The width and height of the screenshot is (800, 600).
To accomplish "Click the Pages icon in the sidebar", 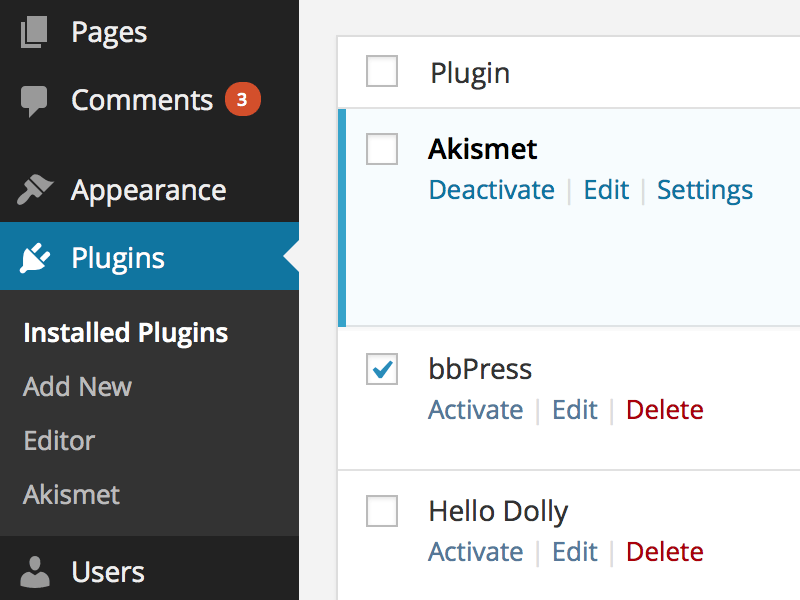I will point(34,32).
